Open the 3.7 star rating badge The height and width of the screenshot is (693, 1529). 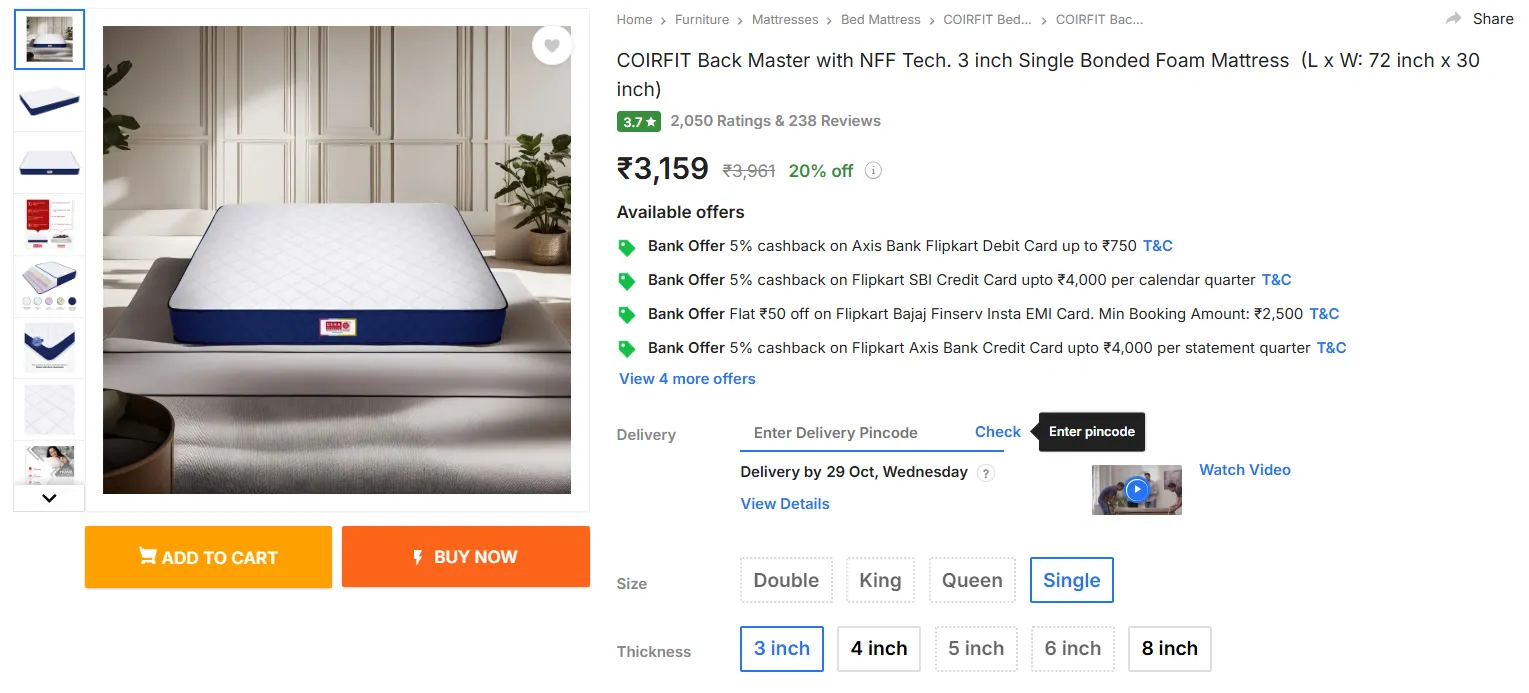pos(639,122)
